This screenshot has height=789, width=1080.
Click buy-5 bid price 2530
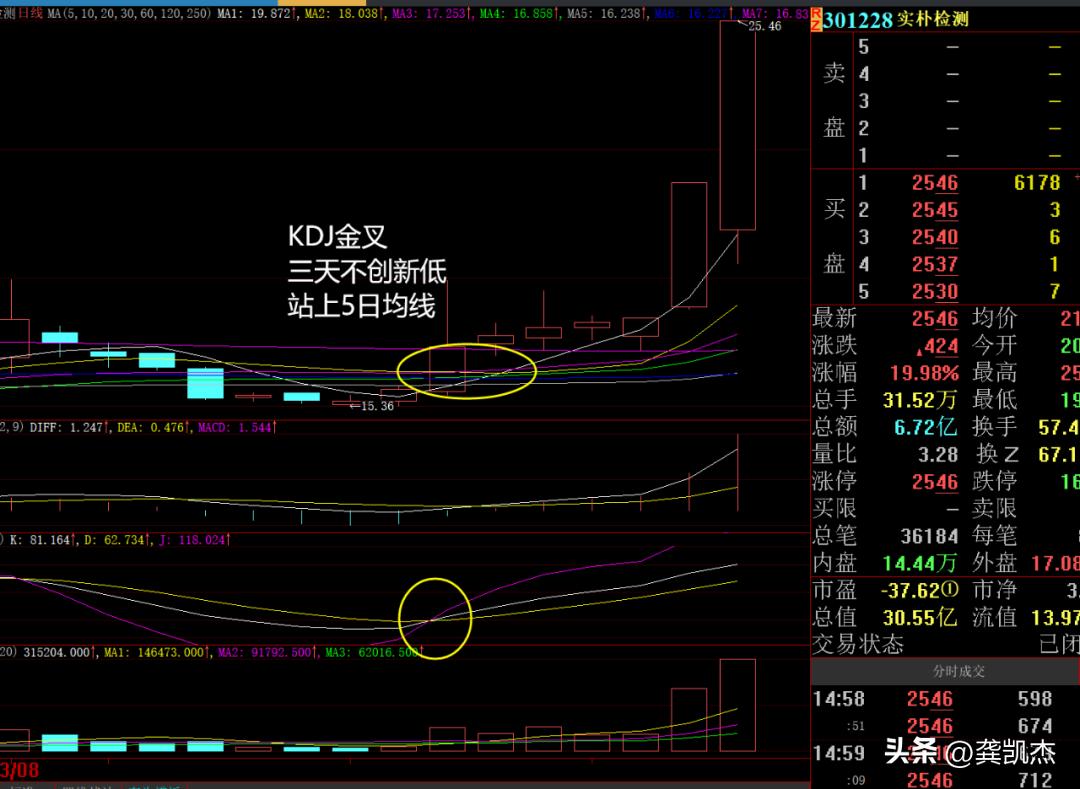coord(935,291)
